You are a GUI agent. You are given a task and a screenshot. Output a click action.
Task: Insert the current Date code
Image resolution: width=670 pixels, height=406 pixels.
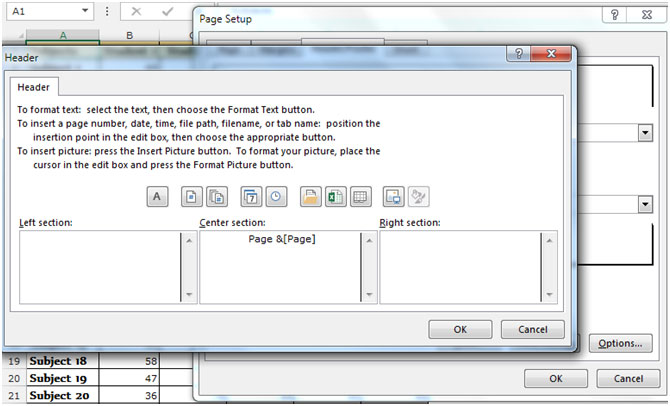point(252,197)
